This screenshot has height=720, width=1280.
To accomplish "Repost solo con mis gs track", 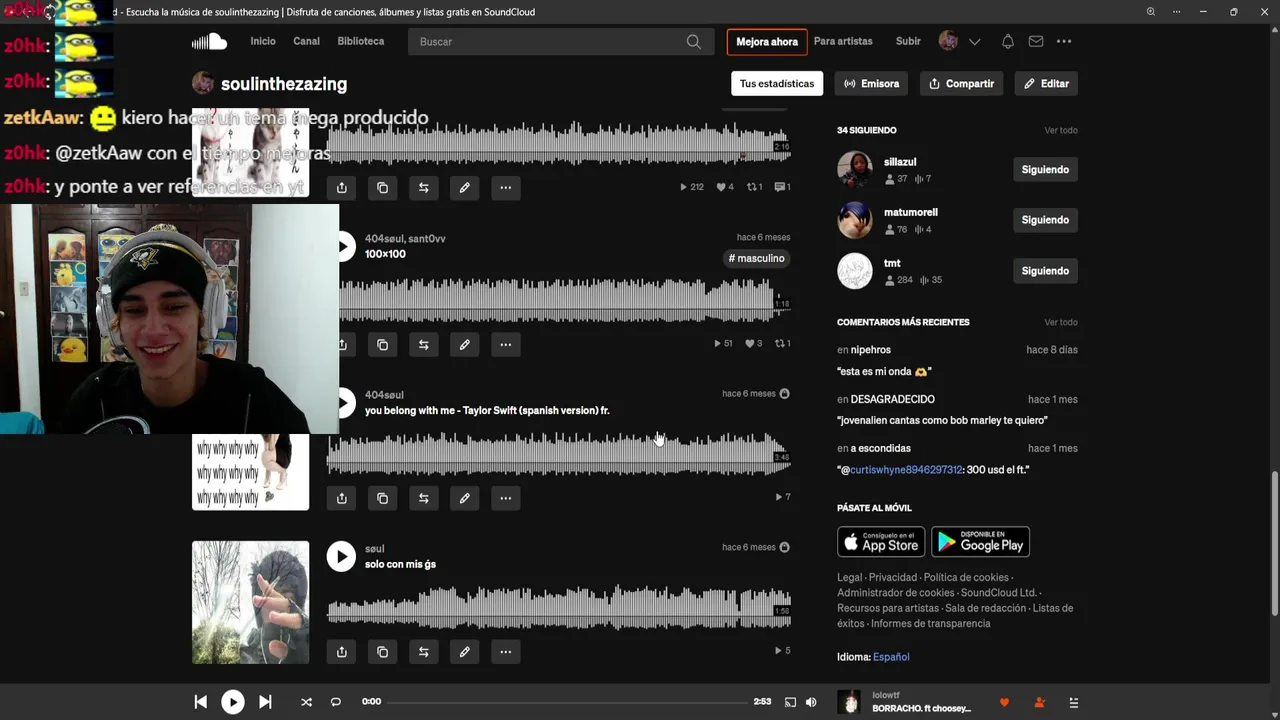I will tap(423, 652).
